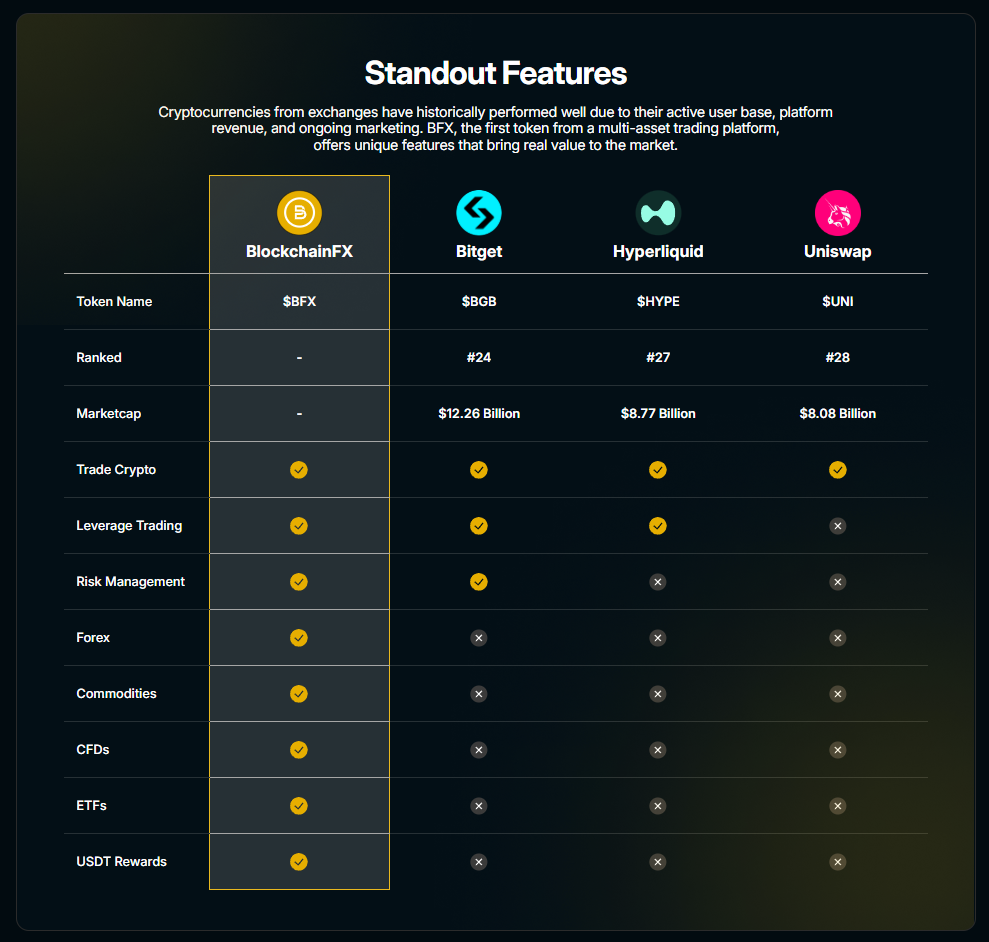Click BlockchainFX's USDT Rewards checkmark

(299, 861)
